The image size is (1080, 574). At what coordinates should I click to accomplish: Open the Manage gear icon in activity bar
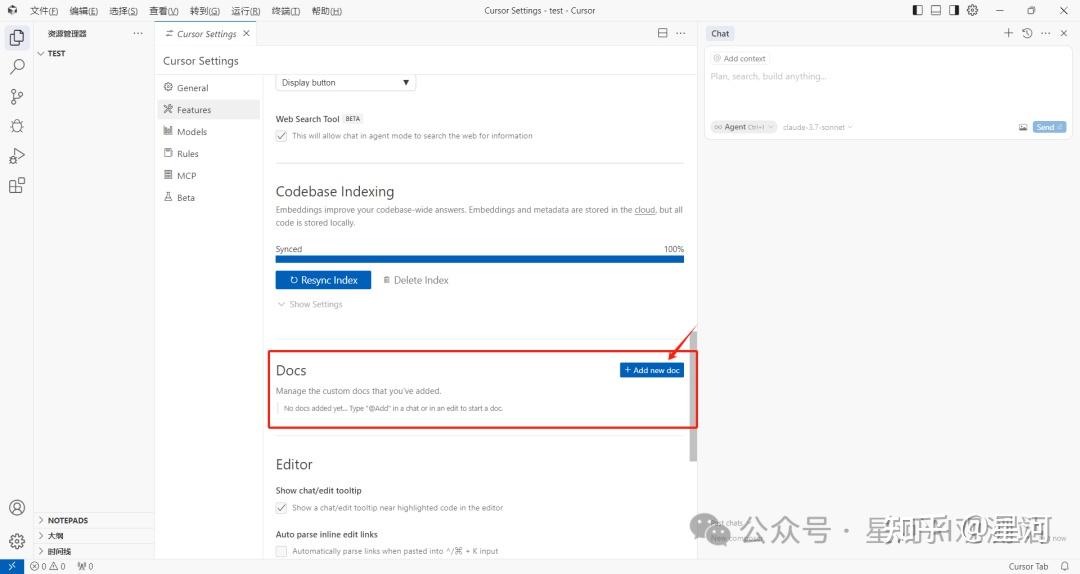(x=17, y=541)
